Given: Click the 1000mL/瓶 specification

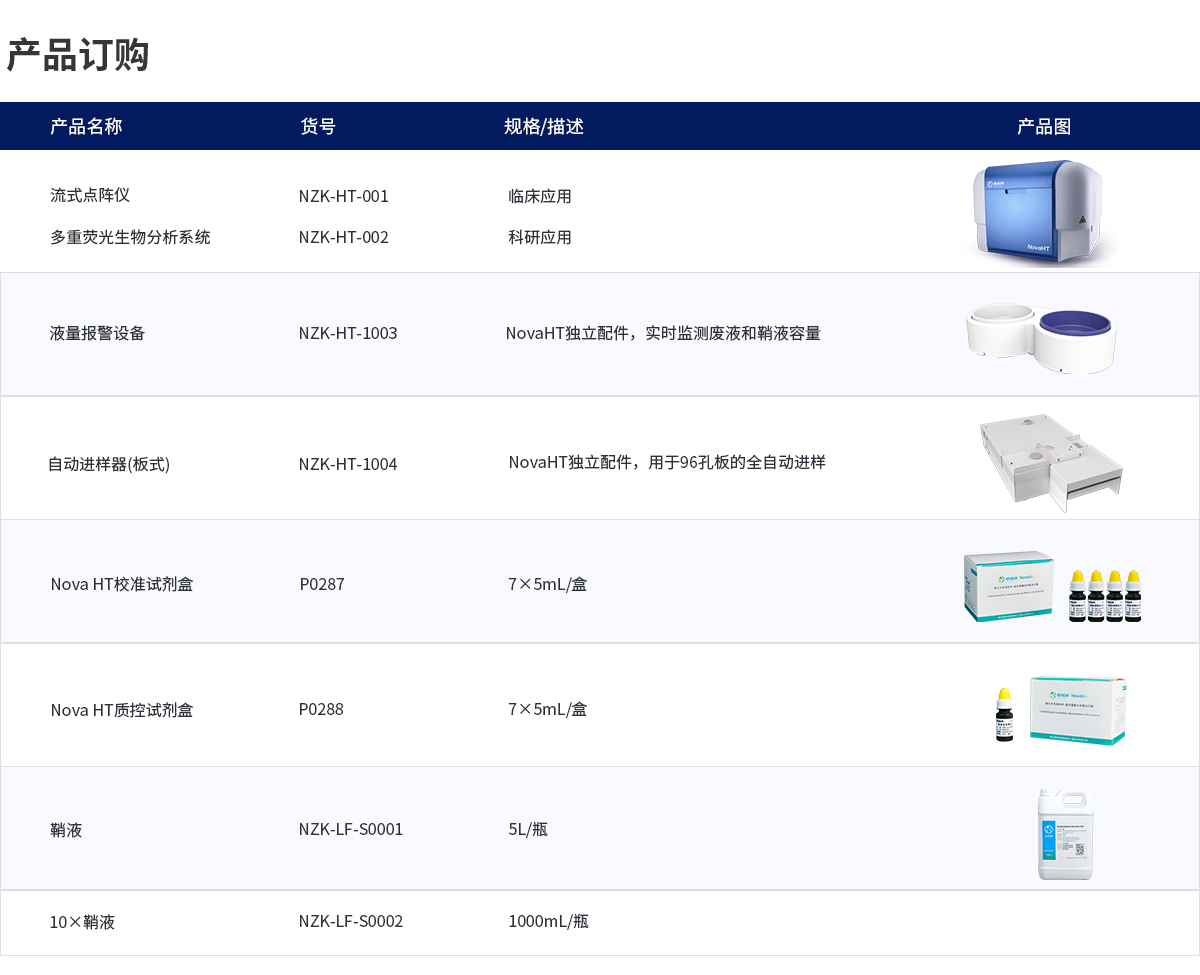Looking at the screenshot, I should pos(549,921).
